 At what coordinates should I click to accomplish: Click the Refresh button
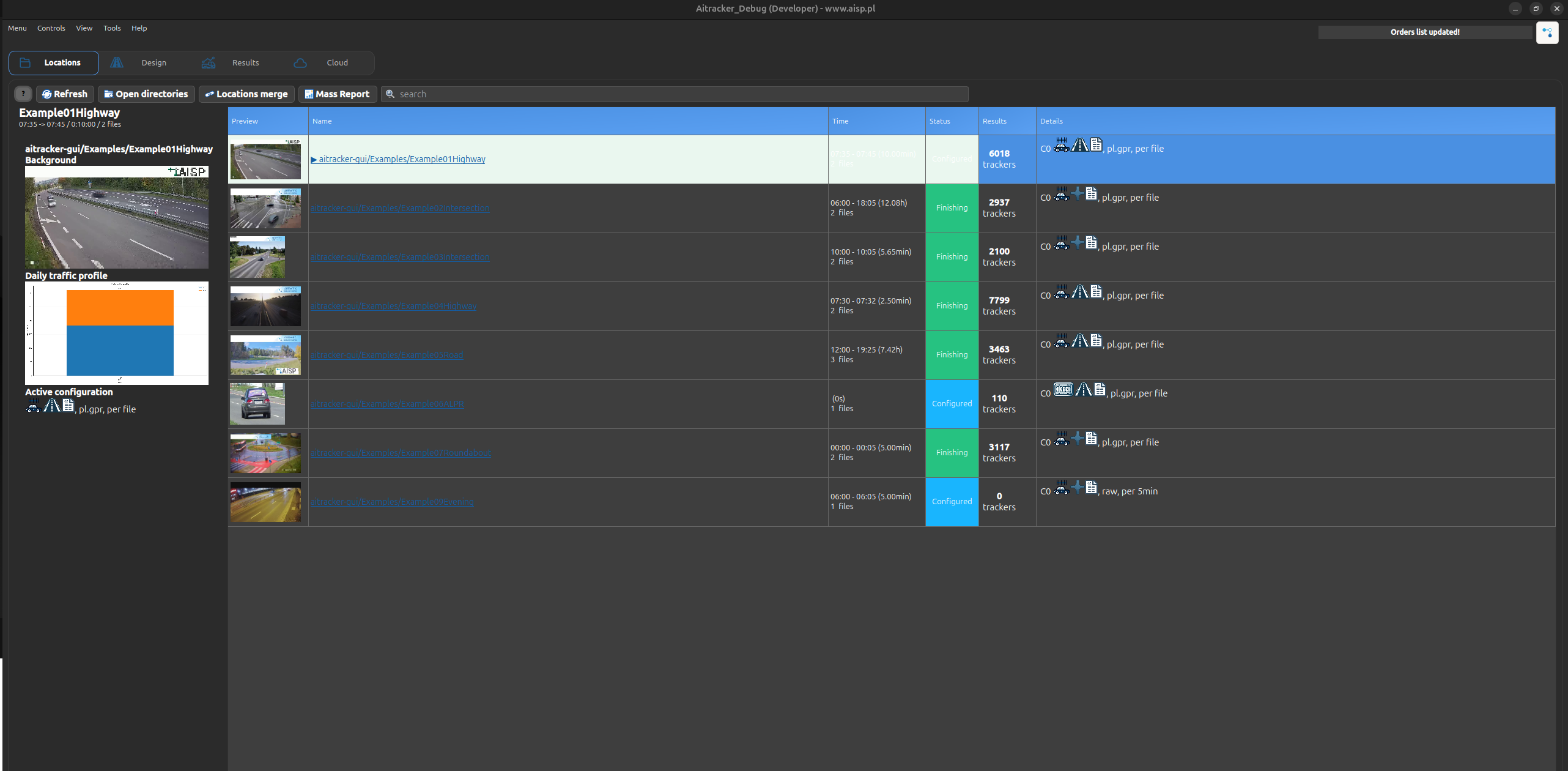click(65, 94)
